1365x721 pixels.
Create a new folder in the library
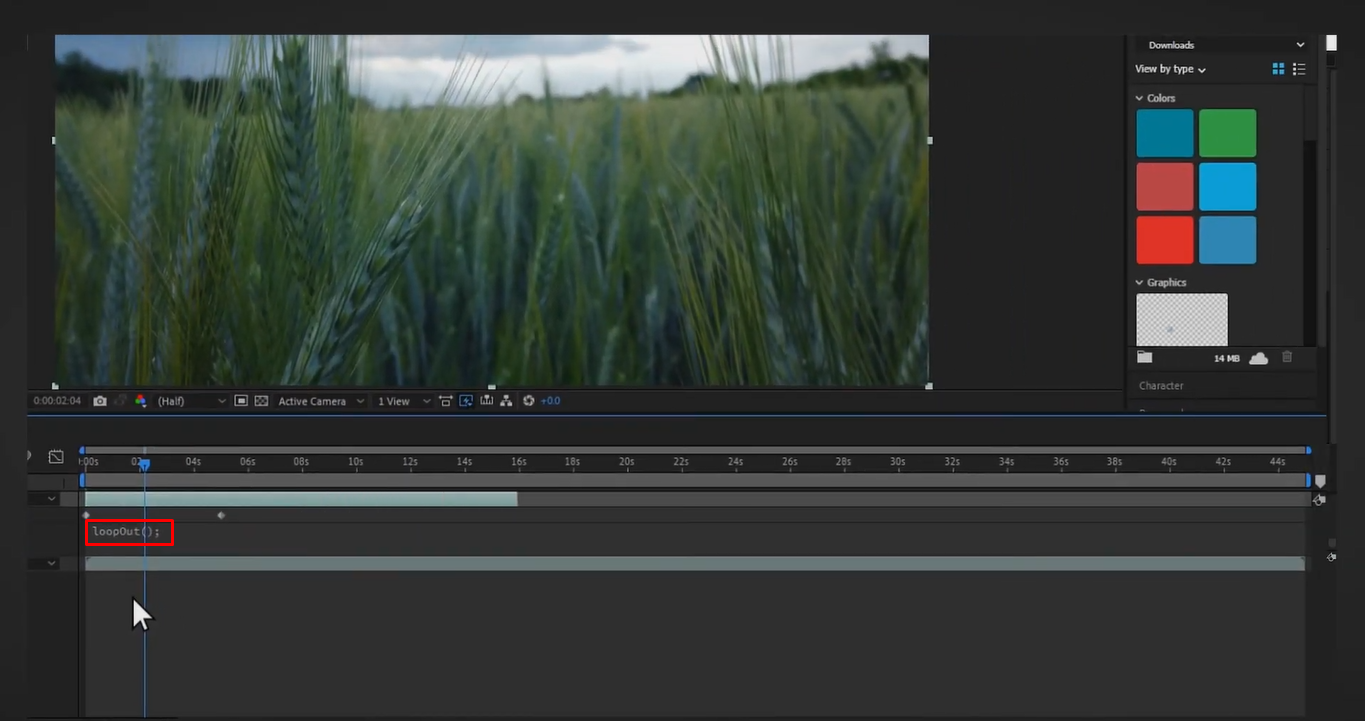pos(1144,357)
